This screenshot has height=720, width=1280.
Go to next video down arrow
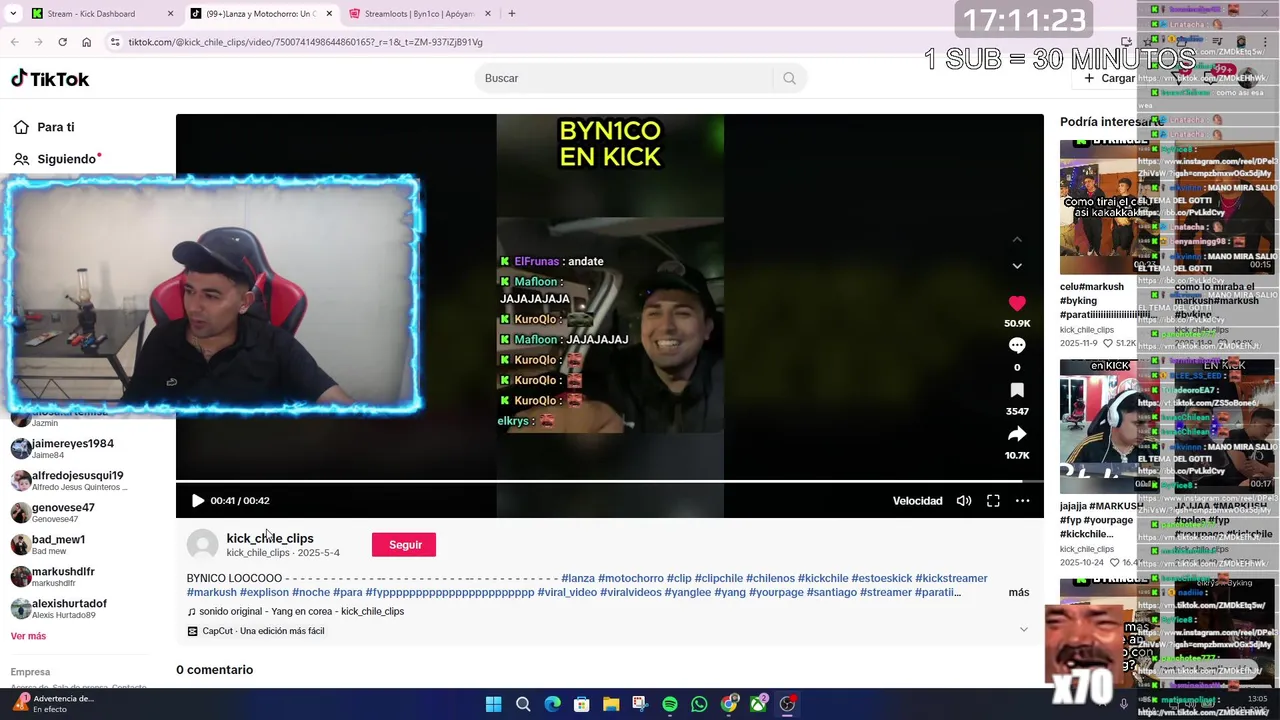pos(1017,266)
